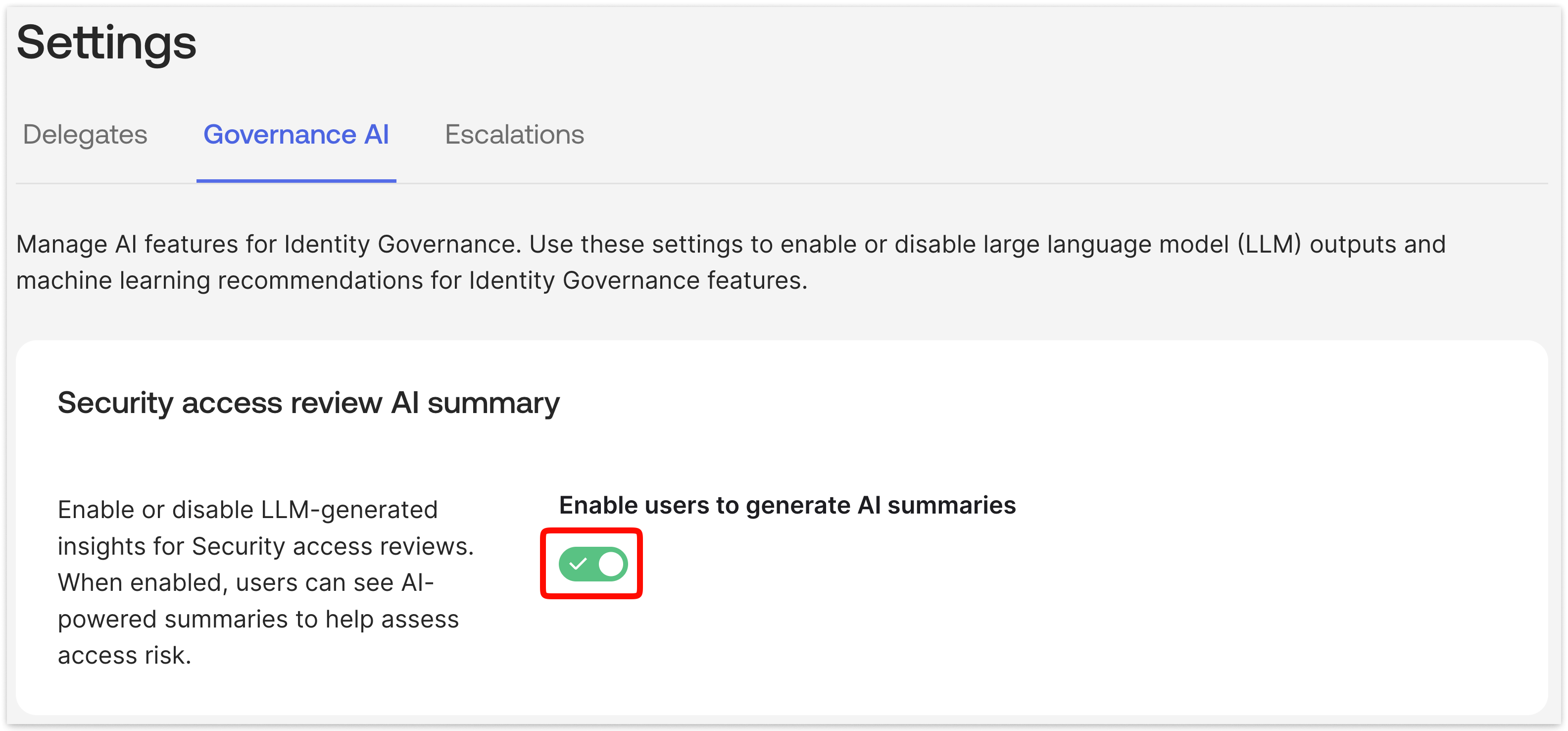Click the tab underline indicator
Image resolution: width=1568 pixels, height=731 pixels.
pos(296,180)
